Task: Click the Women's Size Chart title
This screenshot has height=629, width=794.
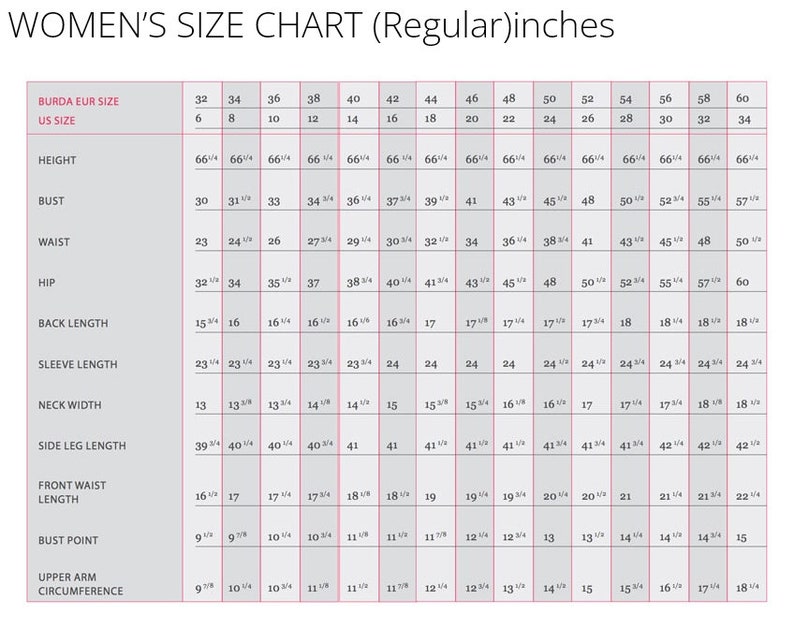Action: tap(311, 25)
